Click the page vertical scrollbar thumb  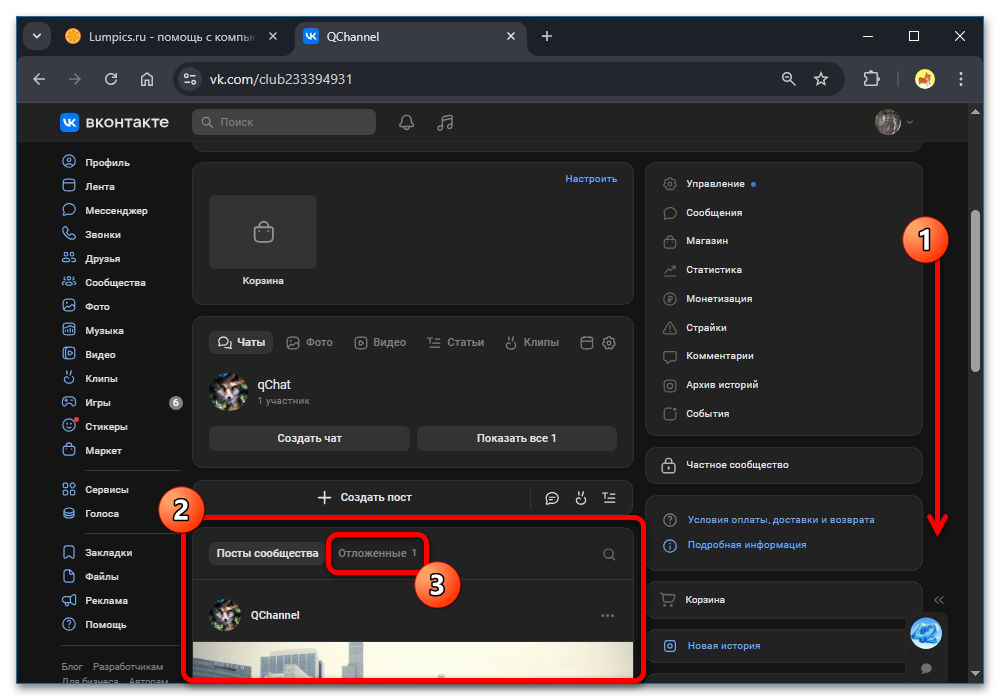coord(975,291)
